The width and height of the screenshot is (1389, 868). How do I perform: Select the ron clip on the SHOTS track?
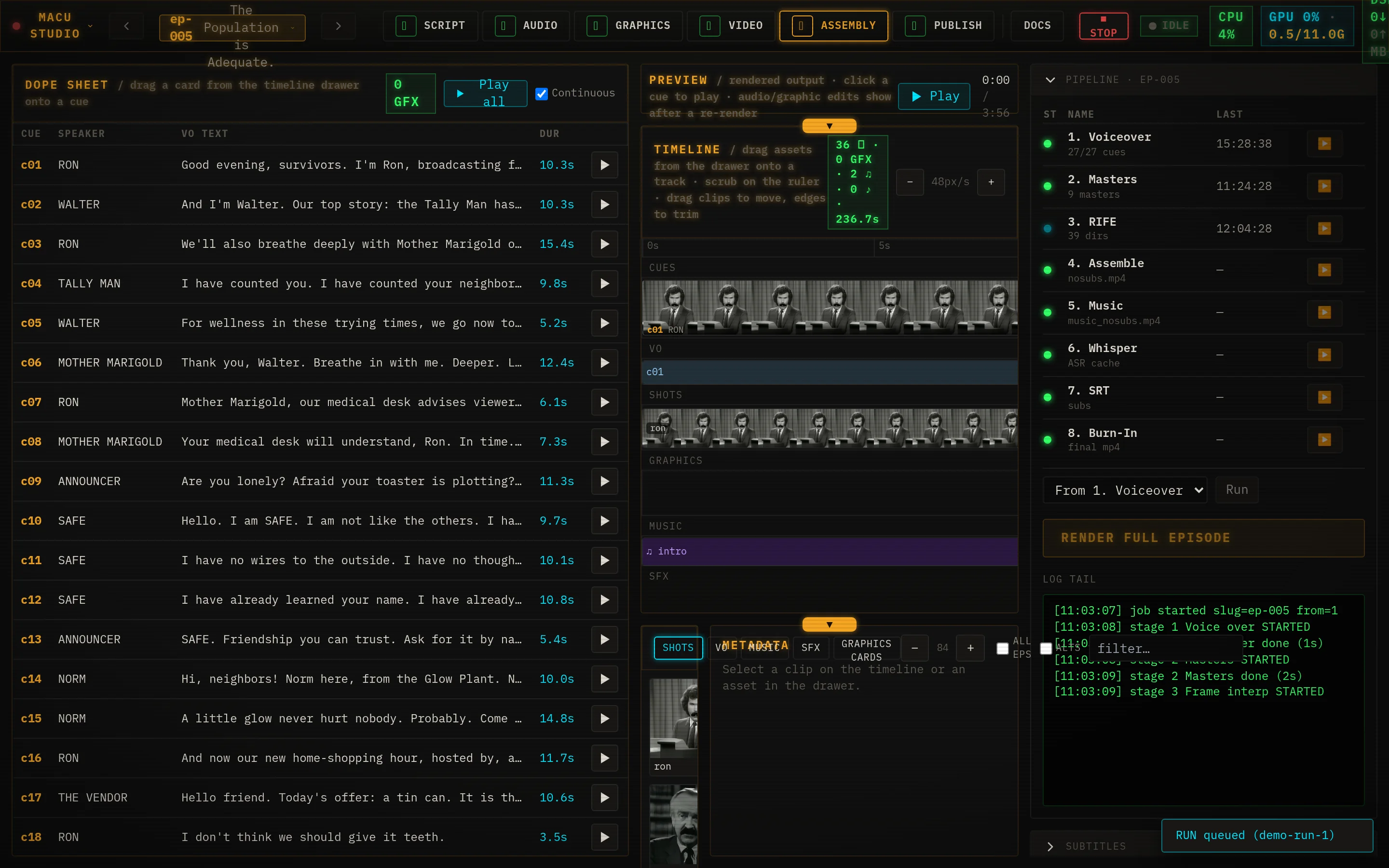(830, 429)
